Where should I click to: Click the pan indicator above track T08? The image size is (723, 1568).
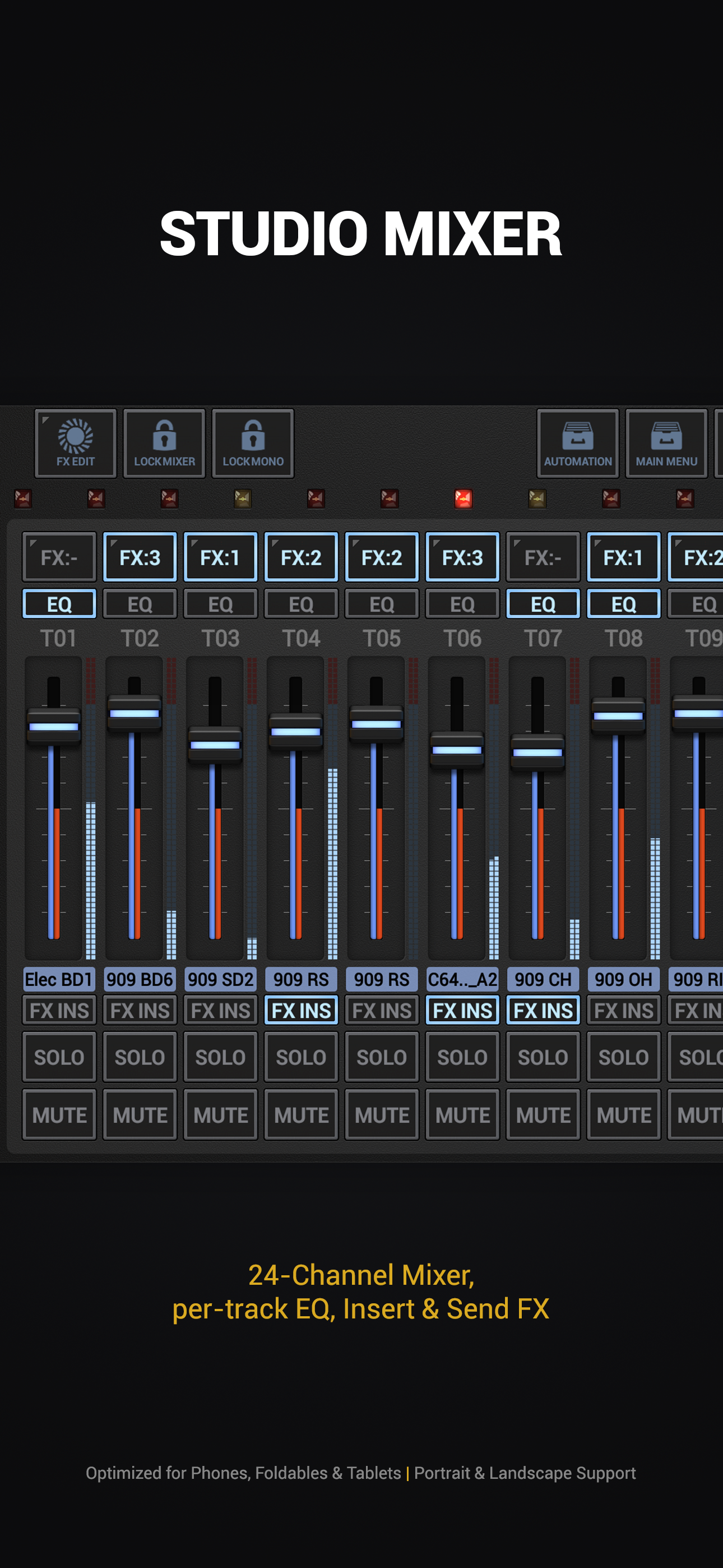tap(611, 499)
